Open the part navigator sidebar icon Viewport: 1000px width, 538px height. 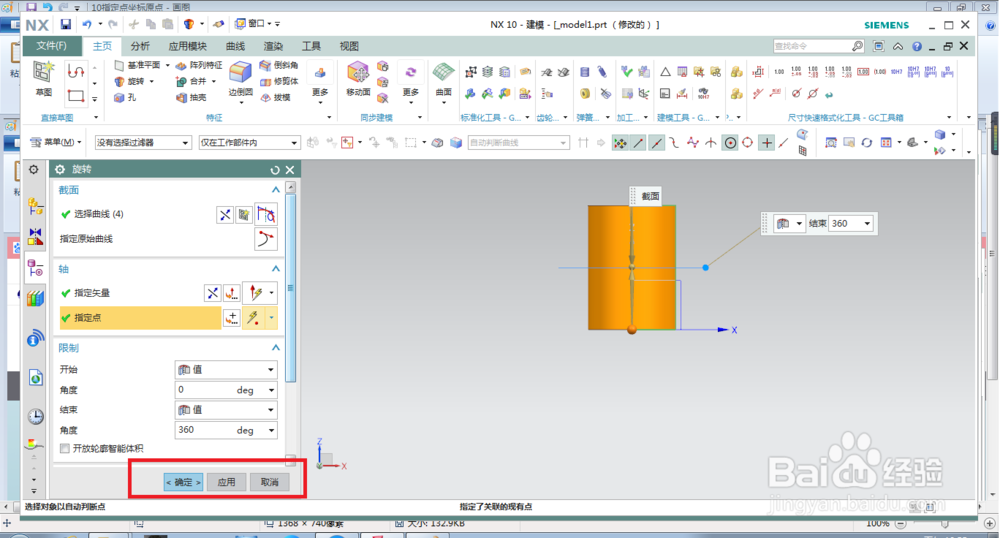click(36, 268)
